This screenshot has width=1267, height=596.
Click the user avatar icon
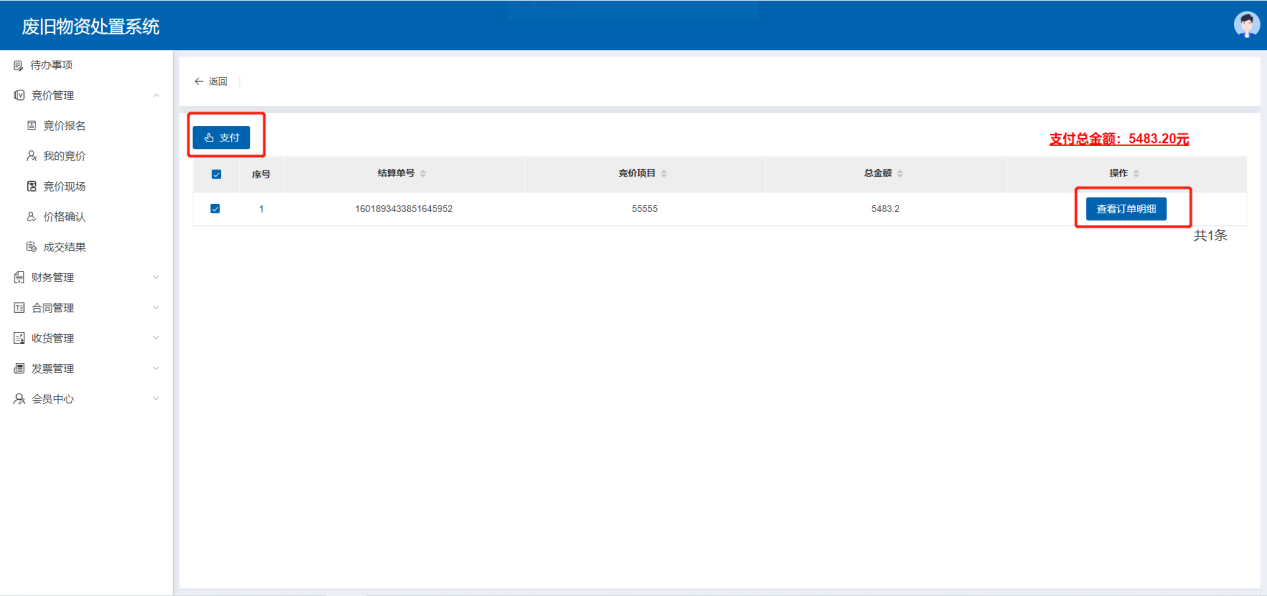point(1246,25)
